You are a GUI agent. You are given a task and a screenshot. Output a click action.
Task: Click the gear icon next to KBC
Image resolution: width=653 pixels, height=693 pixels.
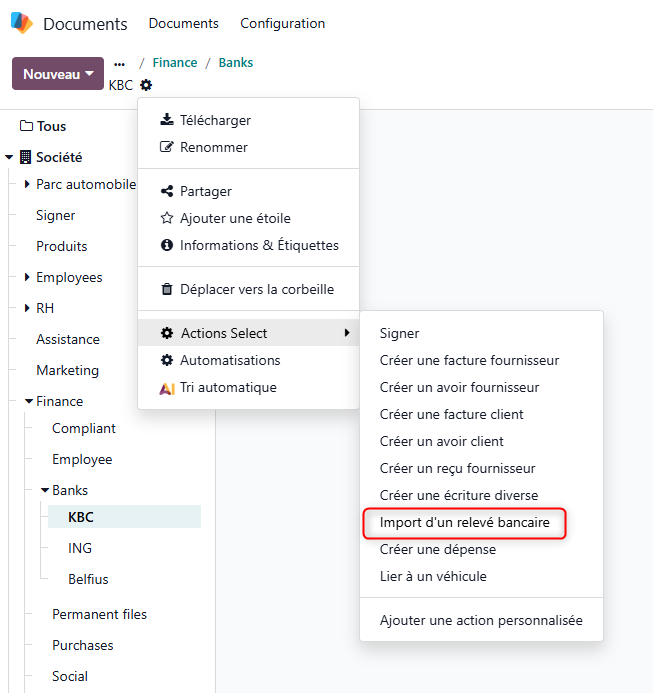tap(146, 85)
